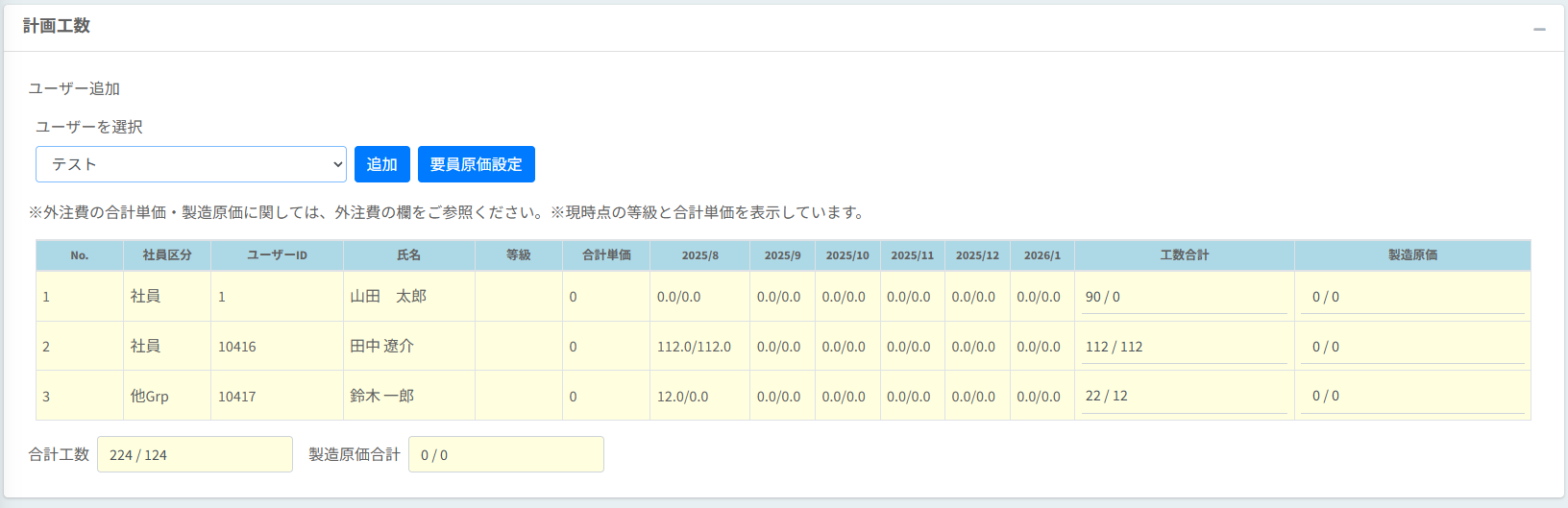Click the 製造原価 column header

pyautogui.click(x=1411, y=255)
